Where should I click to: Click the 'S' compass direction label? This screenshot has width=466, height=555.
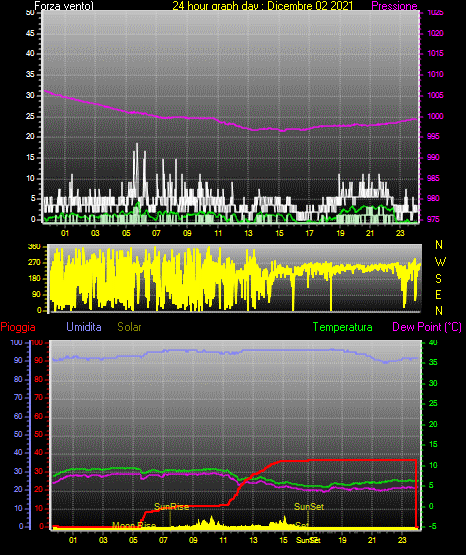(x=438, y=279)
